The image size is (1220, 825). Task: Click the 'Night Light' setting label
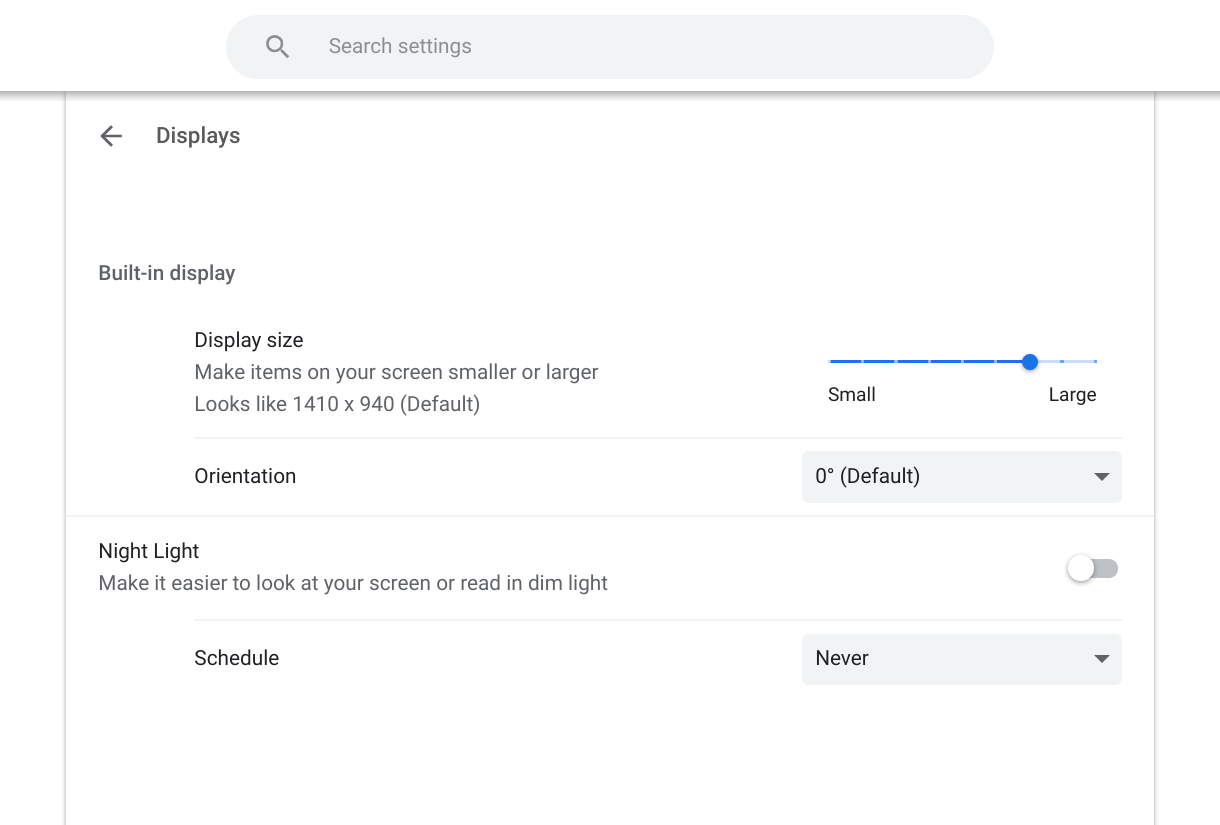(x=148, y=551)
